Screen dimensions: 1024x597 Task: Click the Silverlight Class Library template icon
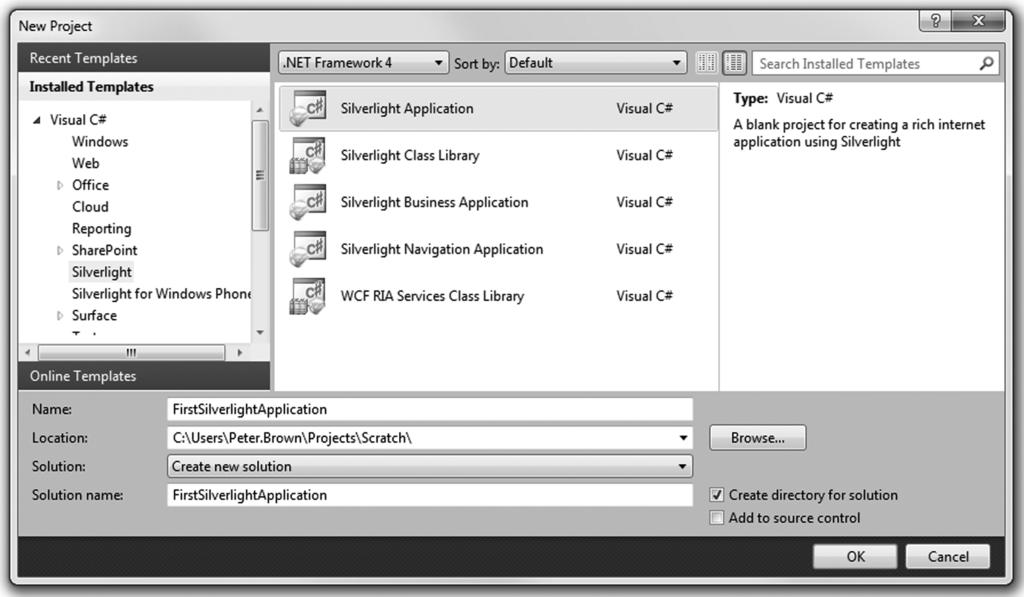(308, 155)
